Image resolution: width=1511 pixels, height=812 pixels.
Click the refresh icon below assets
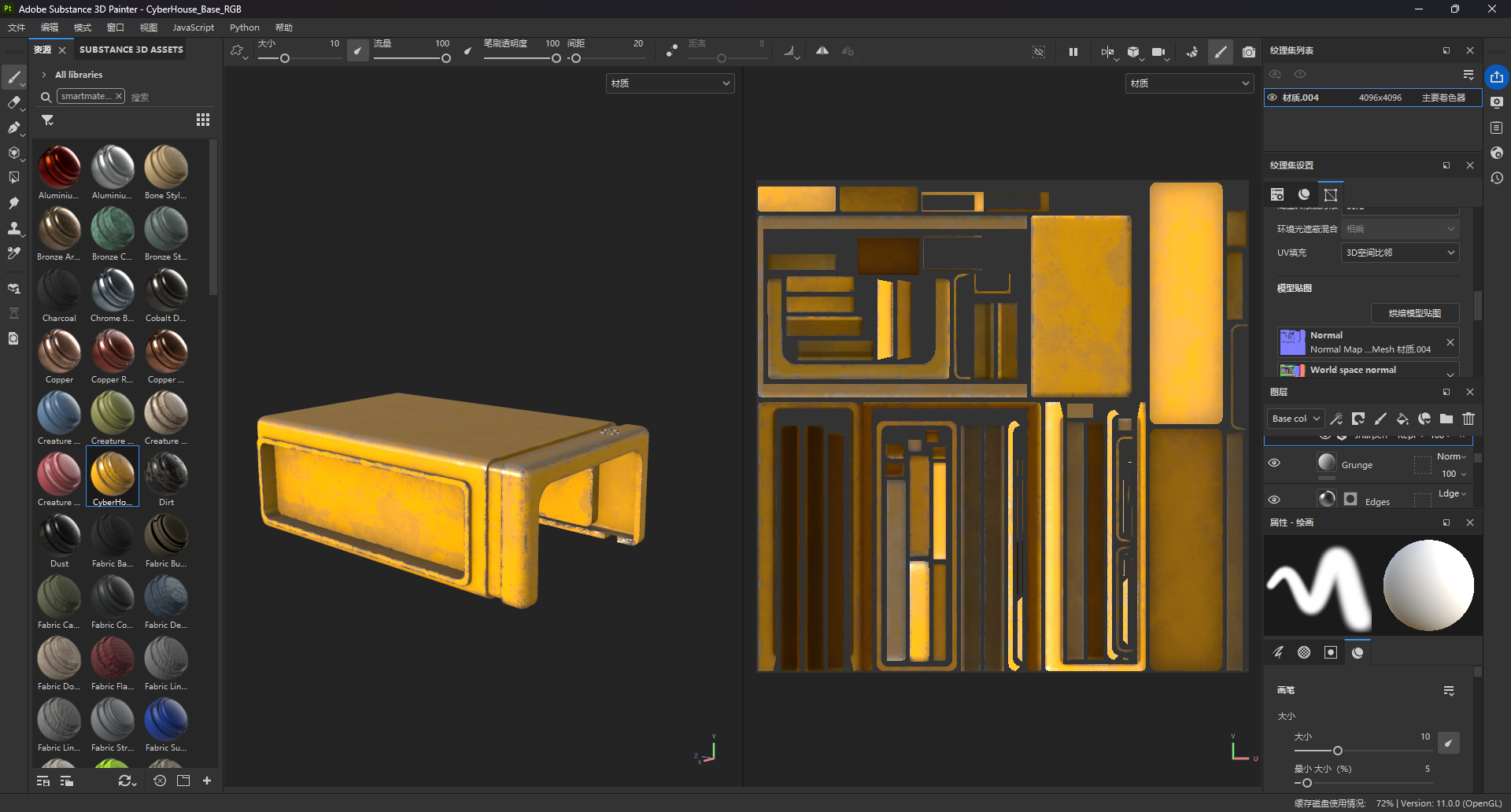126,781
